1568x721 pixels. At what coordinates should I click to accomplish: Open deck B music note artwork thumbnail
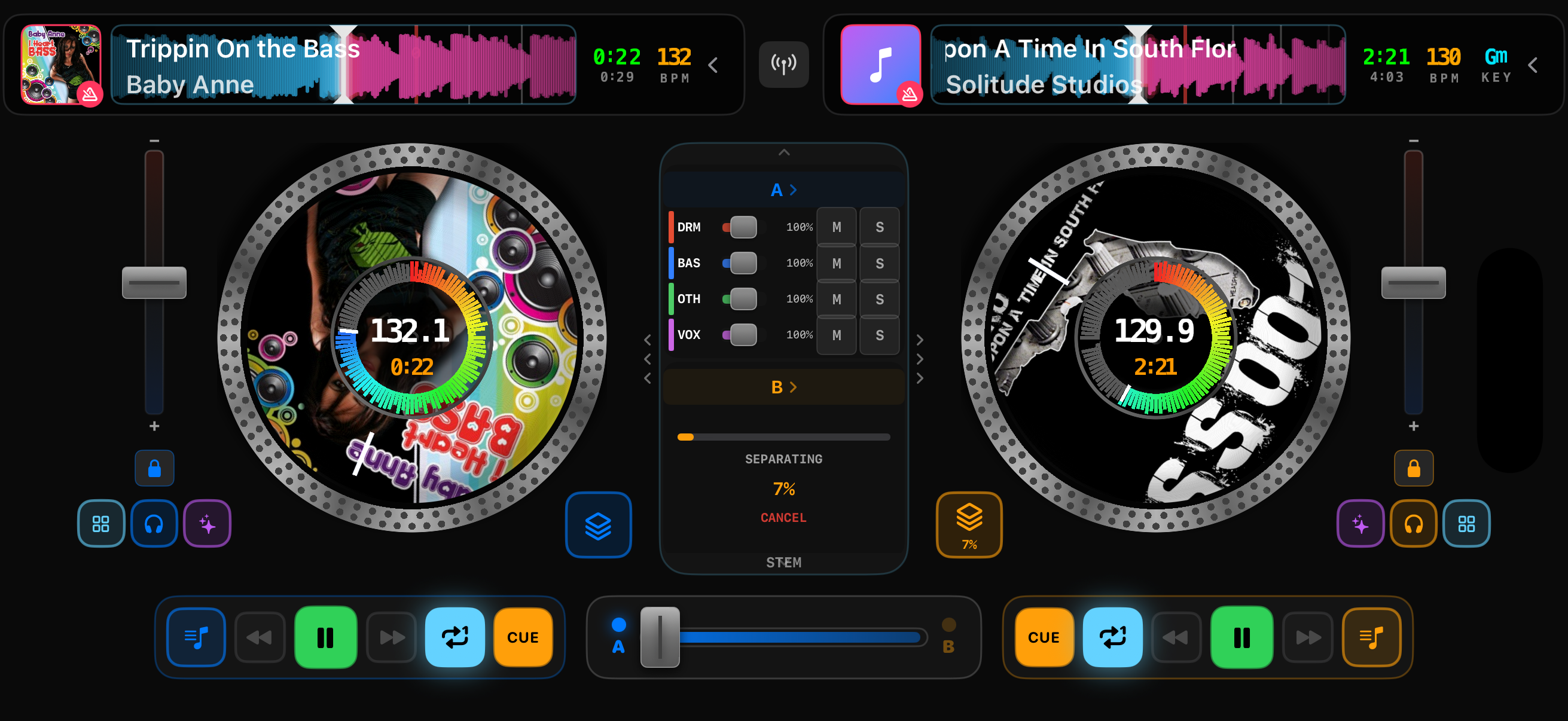[881, 65]
